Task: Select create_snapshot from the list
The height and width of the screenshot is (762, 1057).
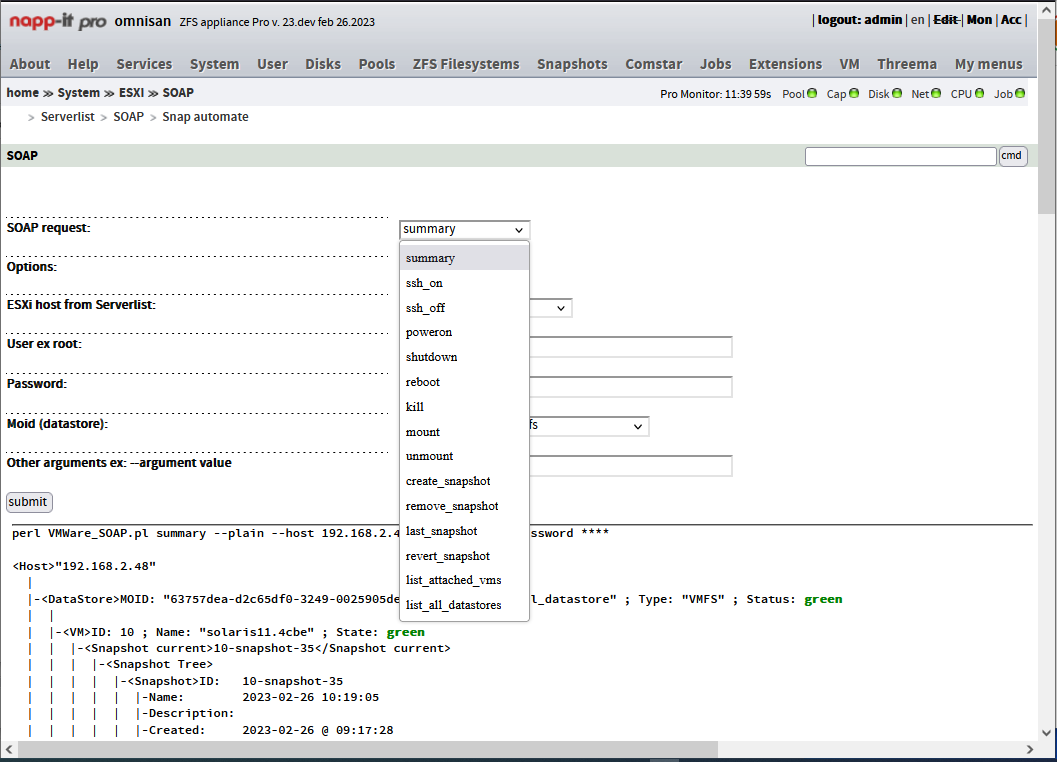Action: (x=447, y=481)
